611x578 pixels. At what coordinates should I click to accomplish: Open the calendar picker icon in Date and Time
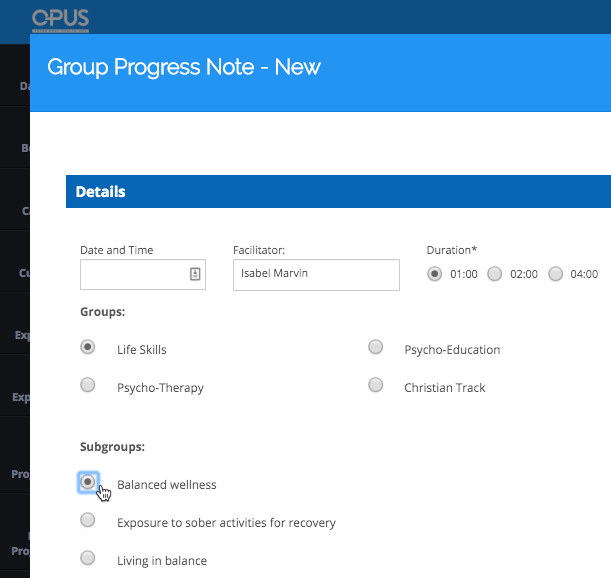tap(195, 274)
